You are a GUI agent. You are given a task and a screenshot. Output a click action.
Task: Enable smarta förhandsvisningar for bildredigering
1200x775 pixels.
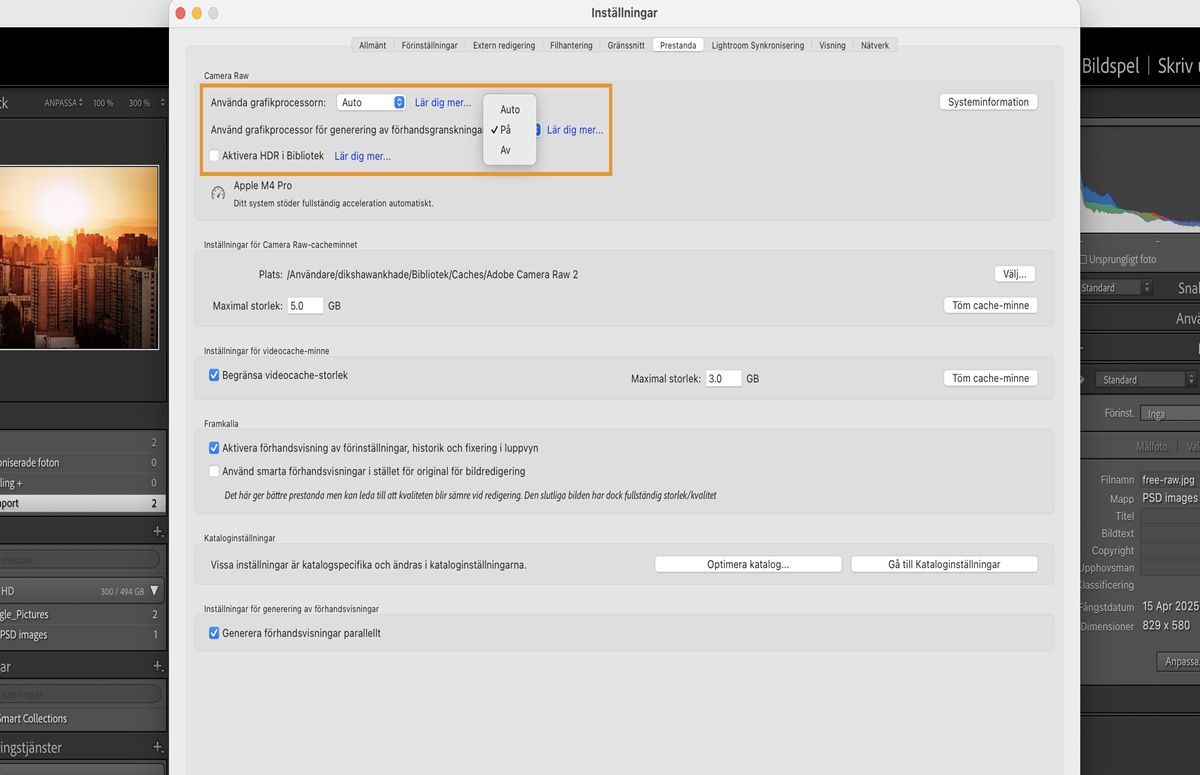214,470
